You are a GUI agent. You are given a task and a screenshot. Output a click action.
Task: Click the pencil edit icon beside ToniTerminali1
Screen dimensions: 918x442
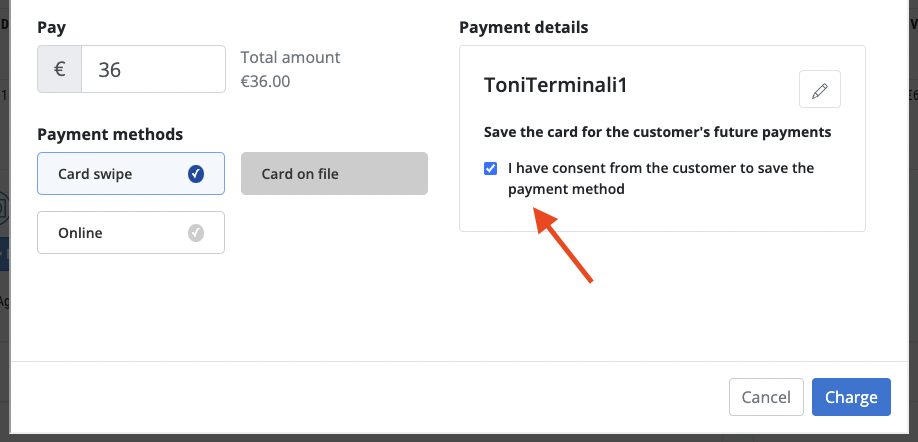[820, 89]
